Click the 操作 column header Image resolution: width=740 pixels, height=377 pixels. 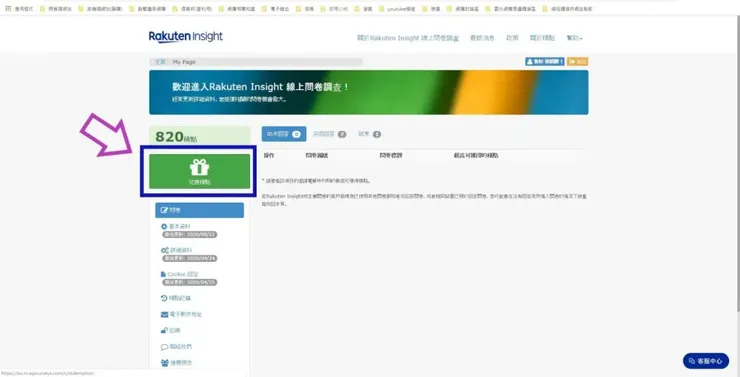(269, 155)
